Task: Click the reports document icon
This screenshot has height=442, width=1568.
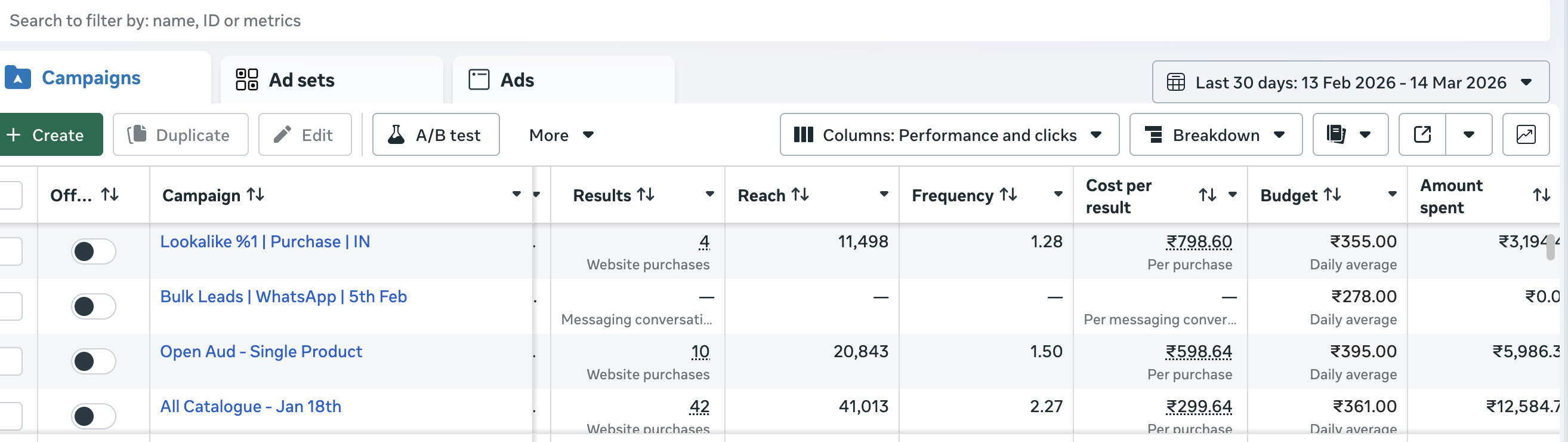Action: click(1335, 134)
